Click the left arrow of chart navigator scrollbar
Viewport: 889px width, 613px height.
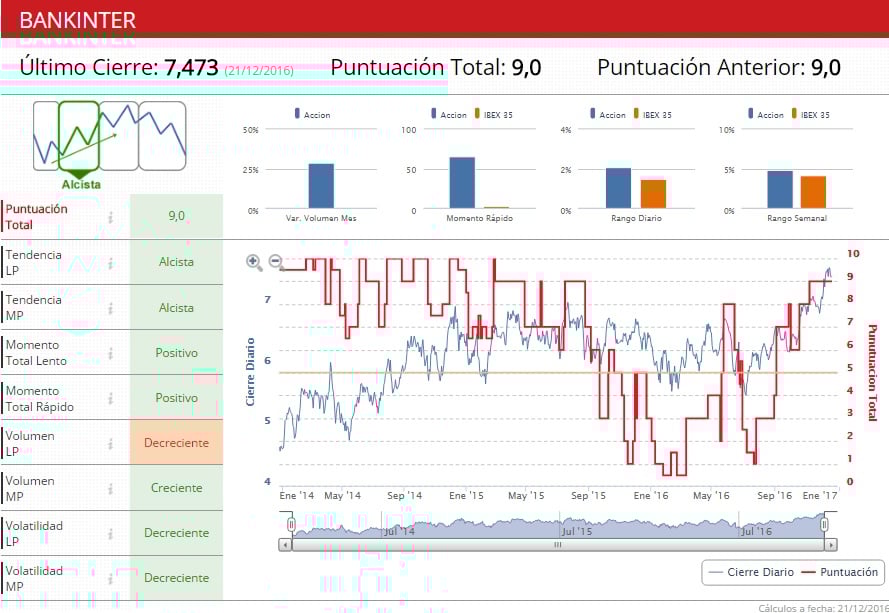tap(286, 545)
